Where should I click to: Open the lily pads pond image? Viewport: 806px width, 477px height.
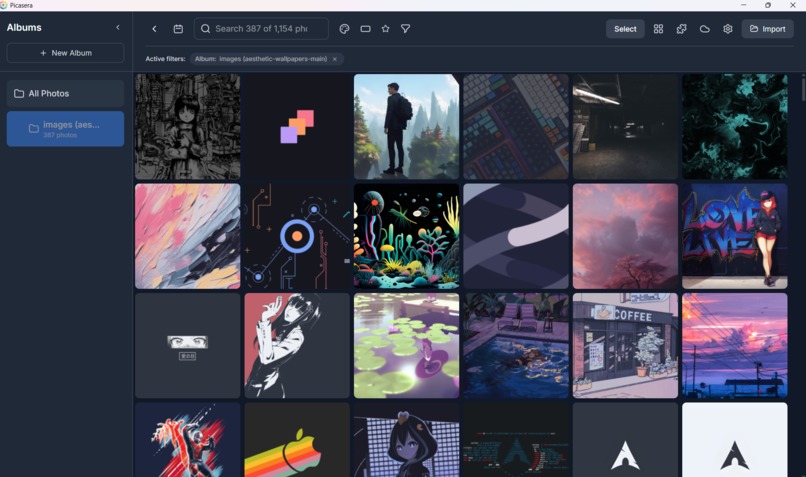point(407,345)
